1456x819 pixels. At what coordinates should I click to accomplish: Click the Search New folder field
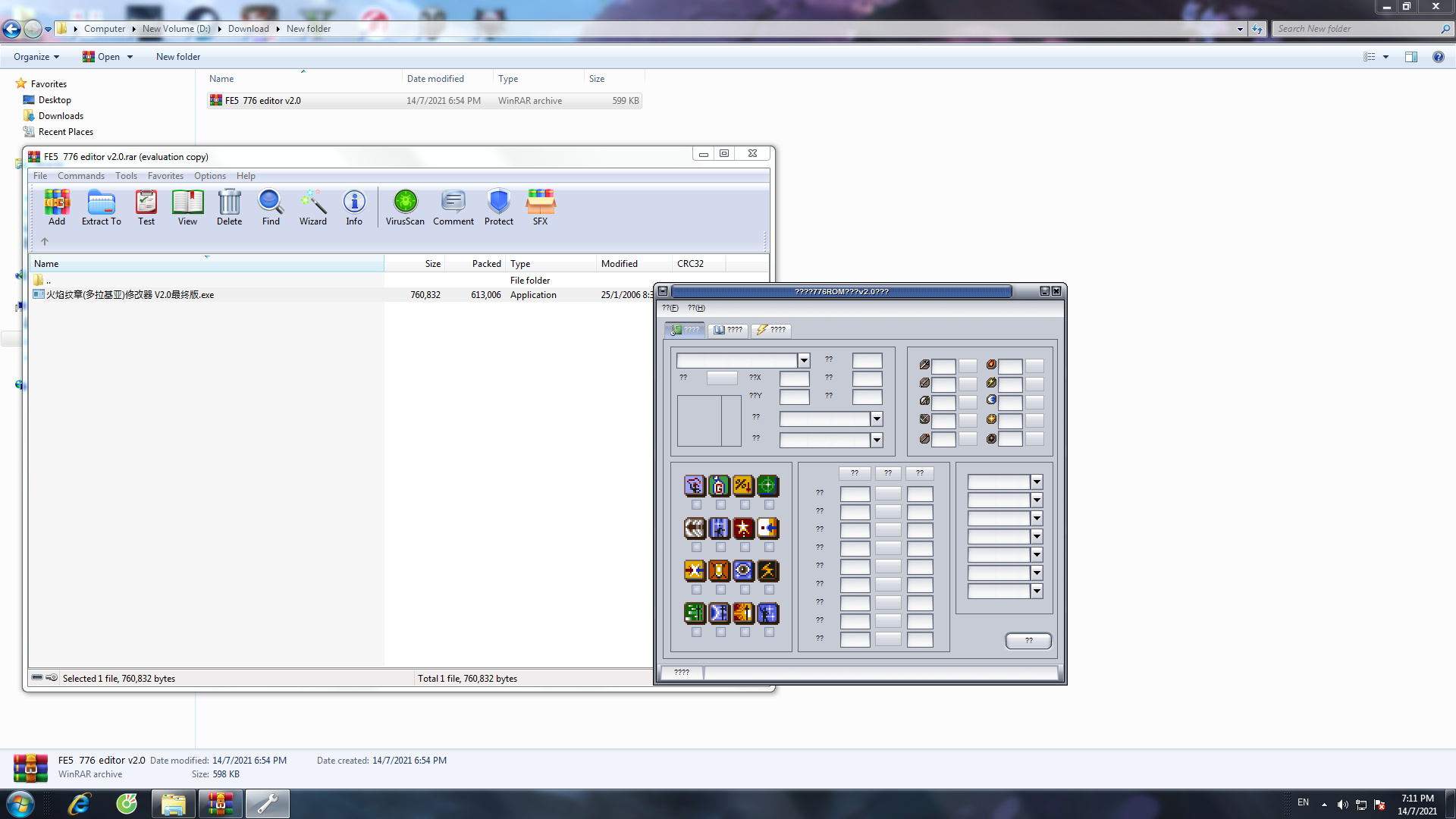pos(1357,29)
